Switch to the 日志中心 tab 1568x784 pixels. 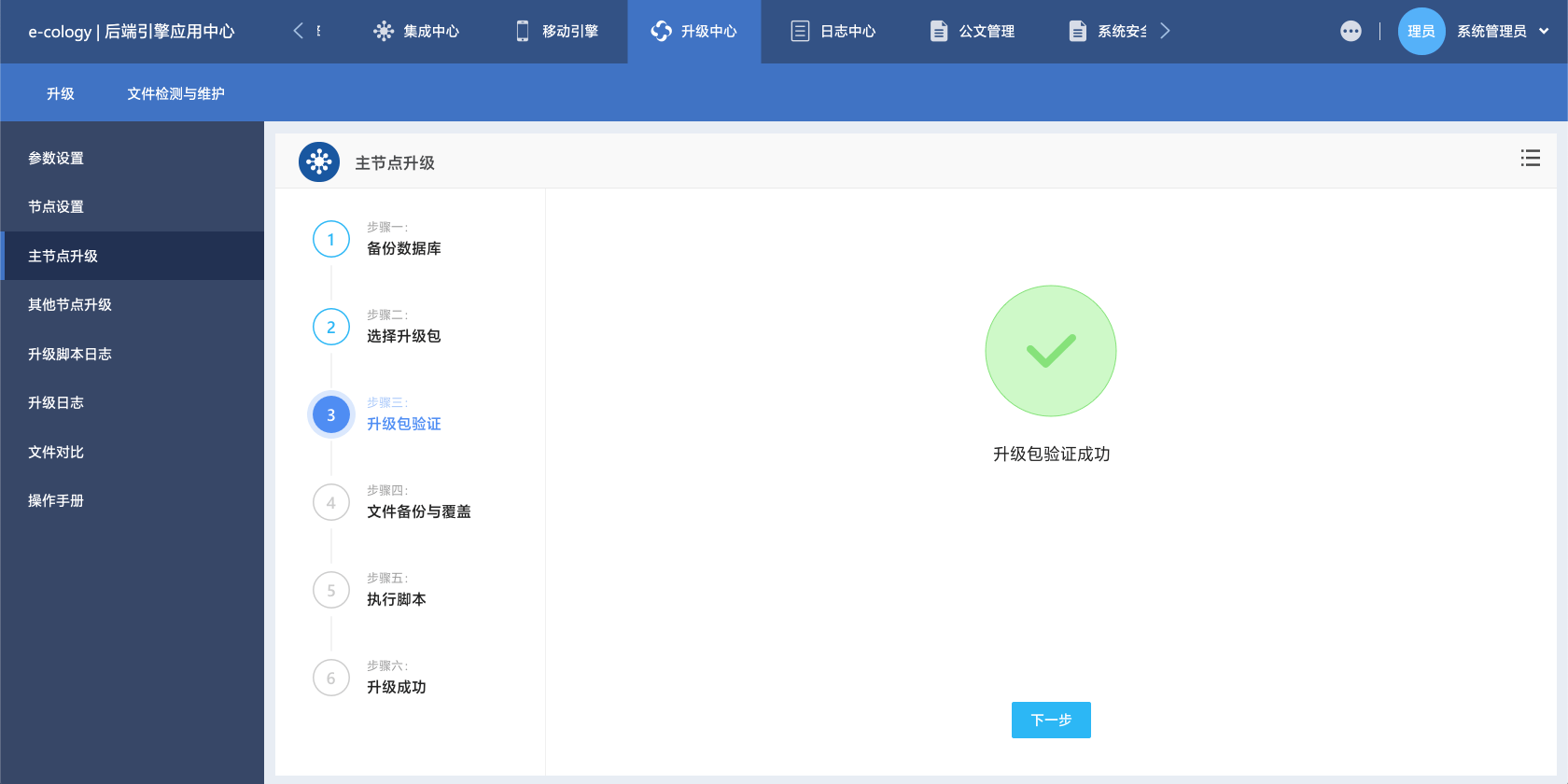(833, 31)
